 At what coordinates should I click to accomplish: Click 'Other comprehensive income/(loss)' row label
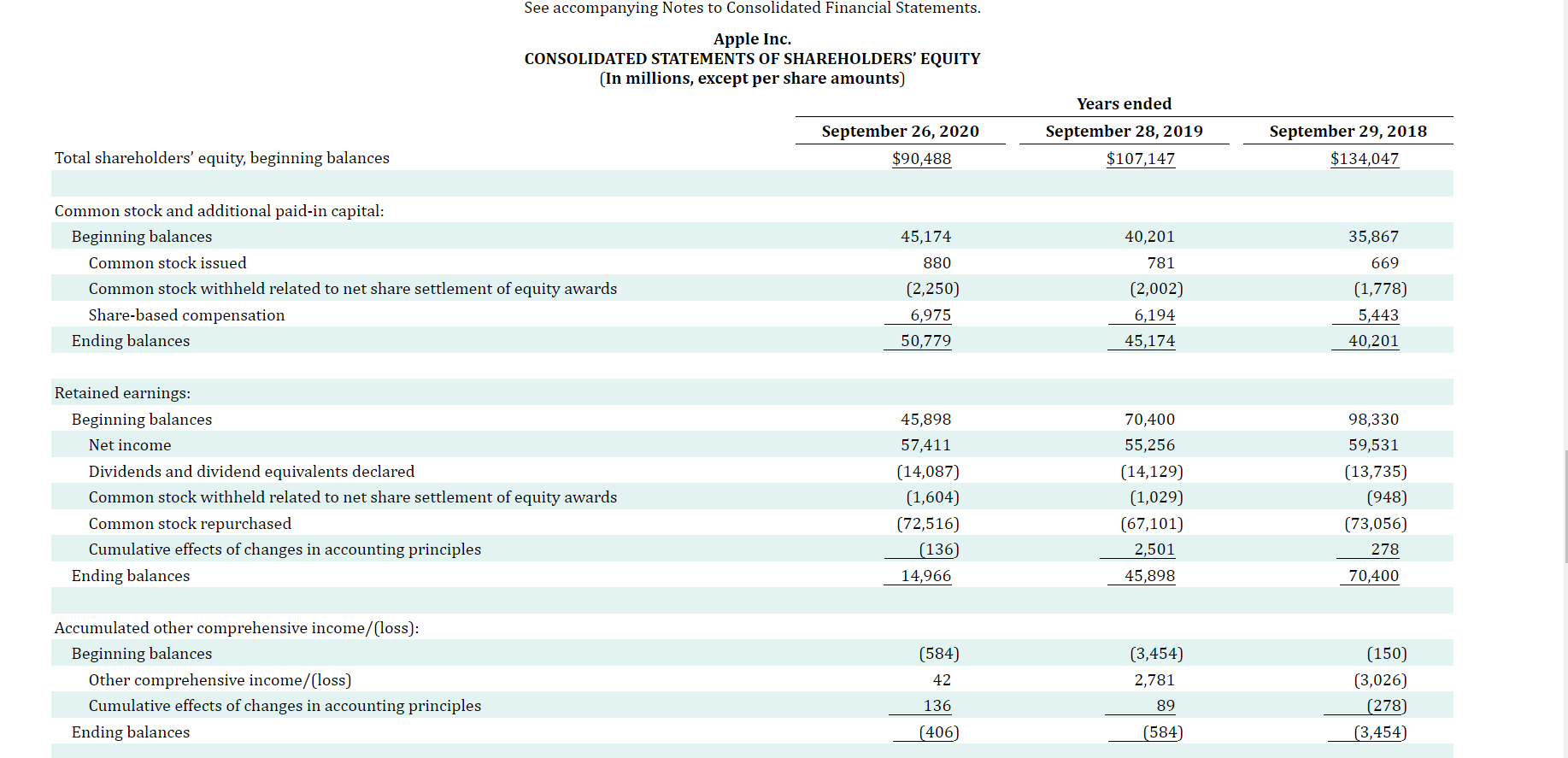(x=220, y=680)
